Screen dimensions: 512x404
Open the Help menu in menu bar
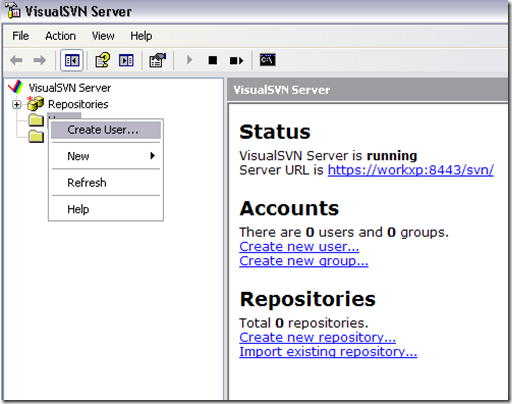[x=141, y=36]
